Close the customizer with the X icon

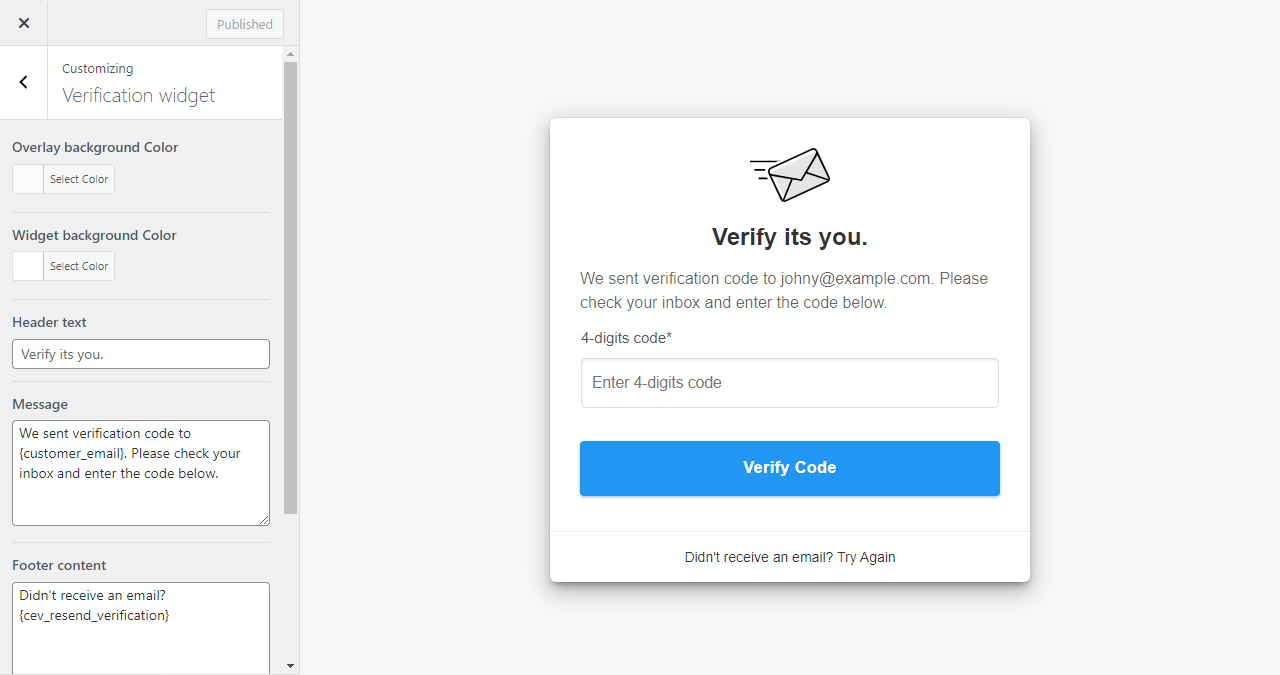pos(24,23)
